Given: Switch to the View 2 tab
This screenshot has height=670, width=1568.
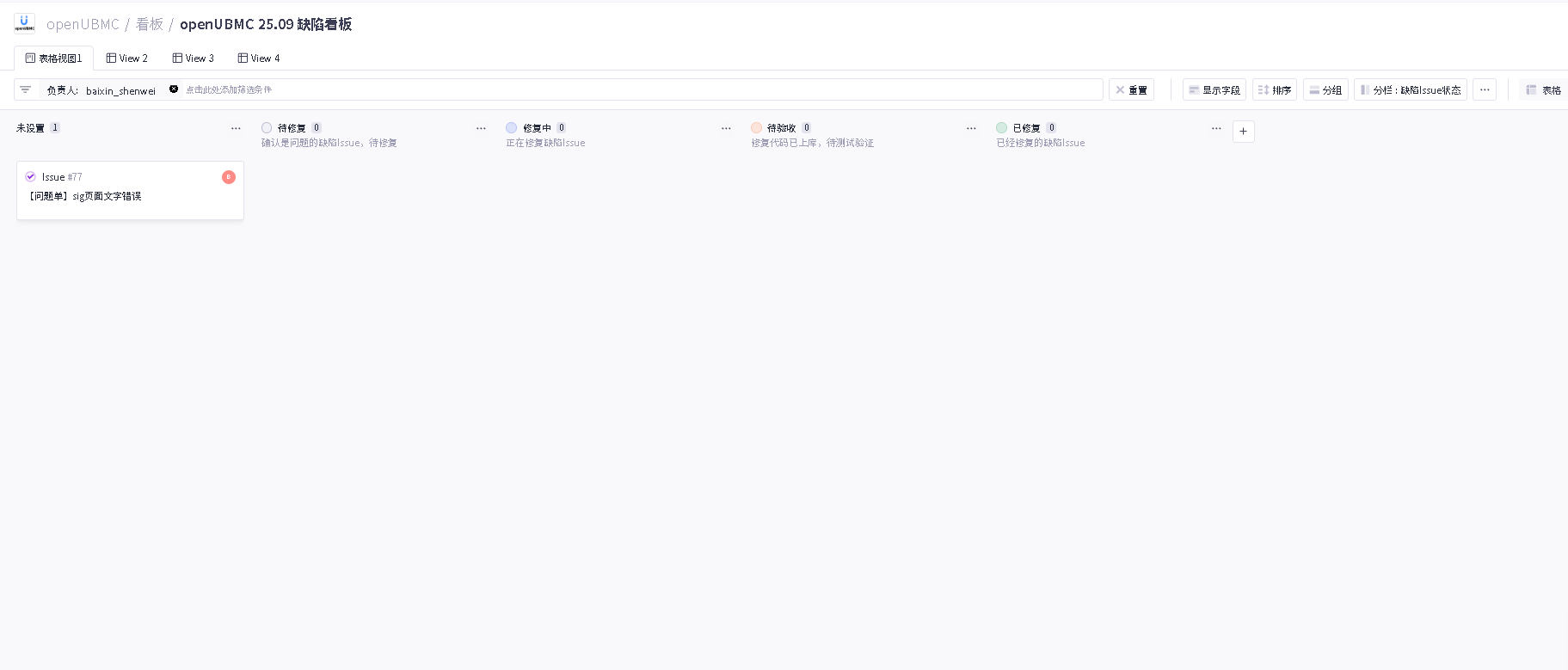Looking at the screenshot, I should (127, 58).
